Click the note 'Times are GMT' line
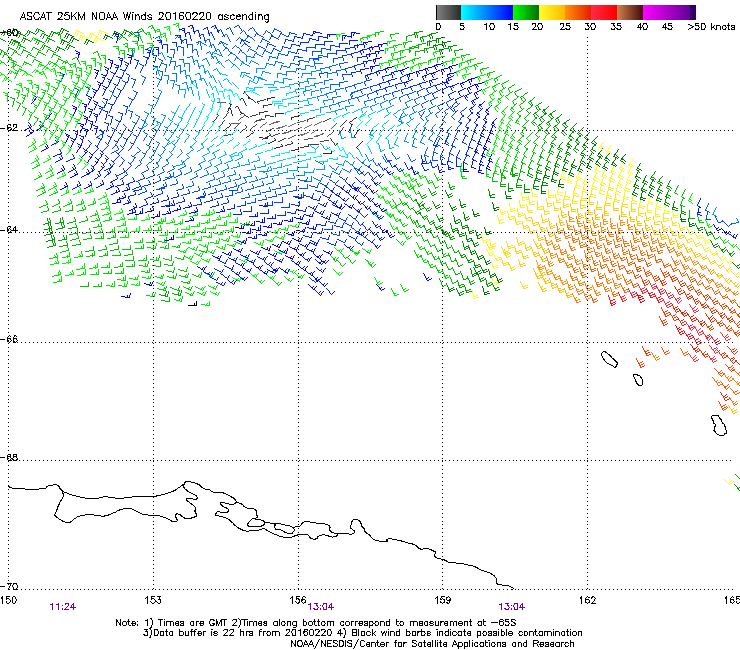Image resolution: width=740 pixels, height=650 pixels. (x=316, y=623)
